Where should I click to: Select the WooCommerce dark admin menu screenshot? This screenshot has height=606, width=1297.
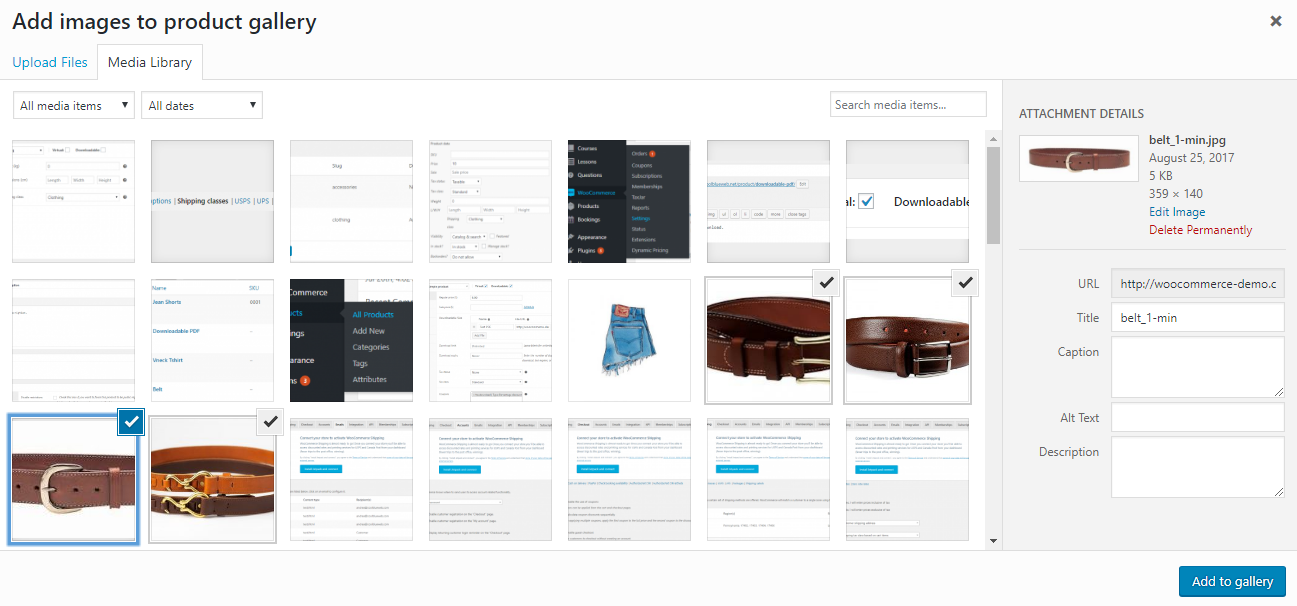629,202
